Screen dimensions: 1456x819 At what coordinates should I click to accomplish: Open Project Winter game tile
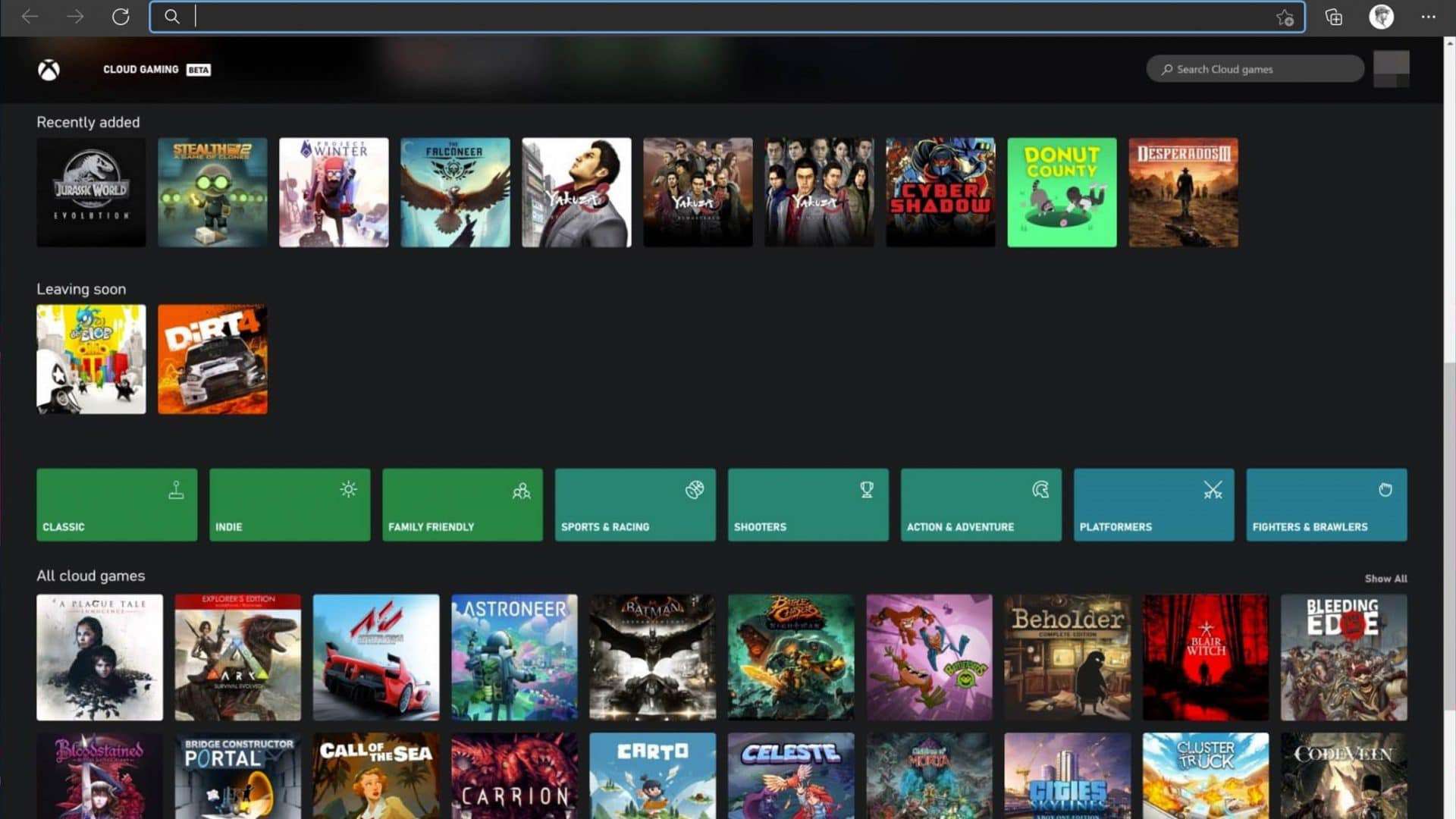click(x=334, y=192)
